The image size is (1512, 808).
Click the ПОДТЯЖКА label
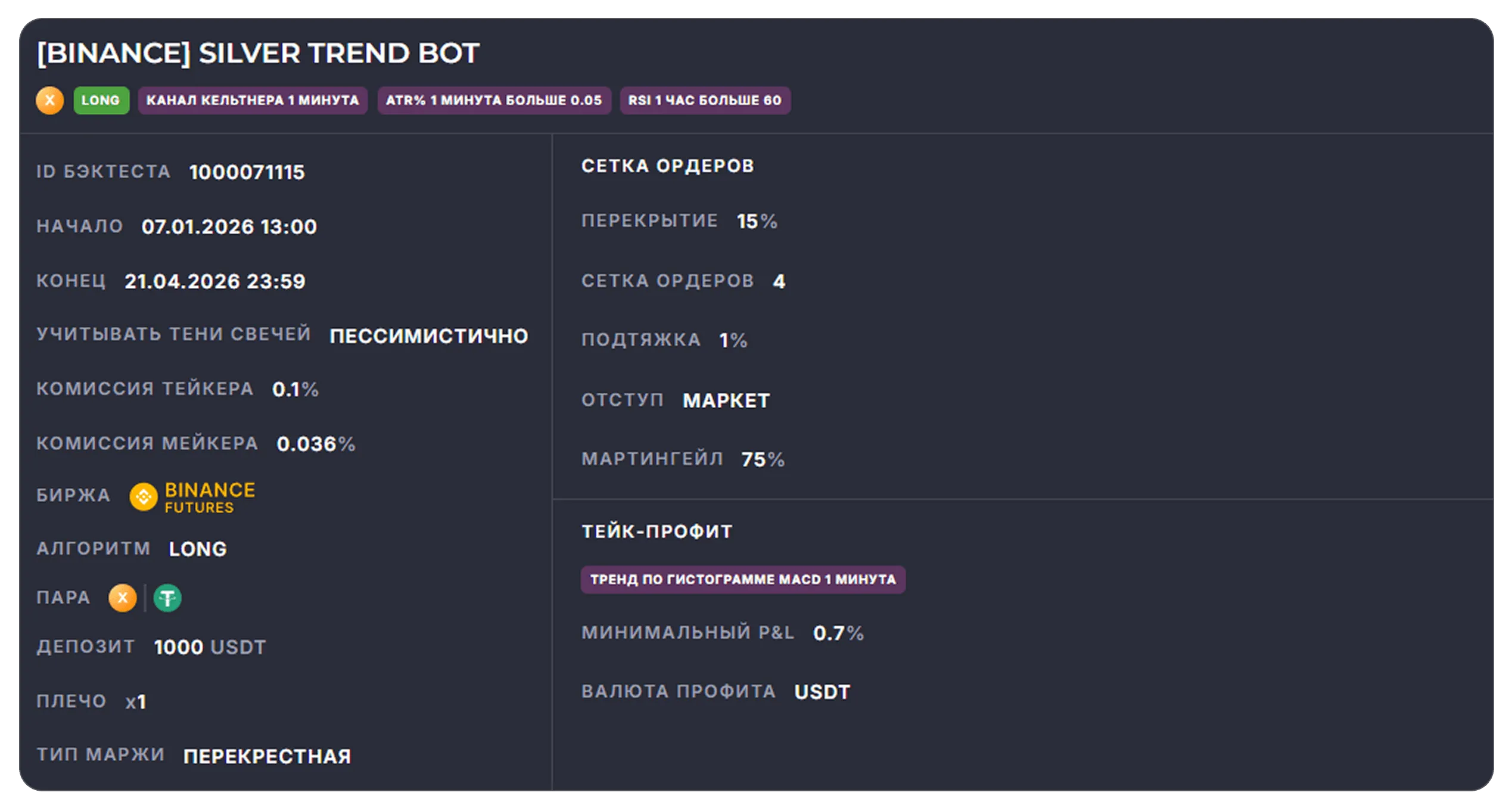(x=641, y=339)
